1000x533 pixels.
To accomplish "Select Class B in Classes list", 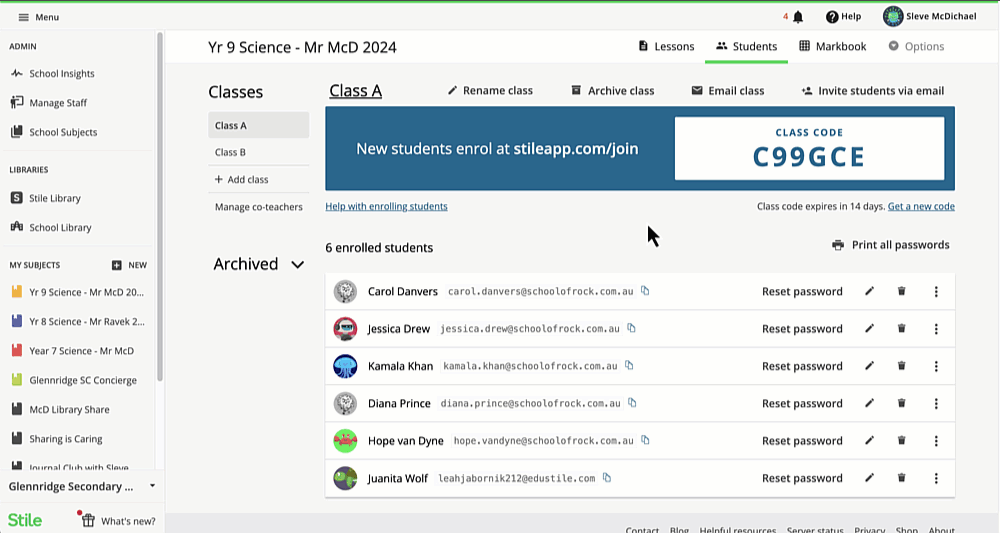I will (x=258, y=152).
